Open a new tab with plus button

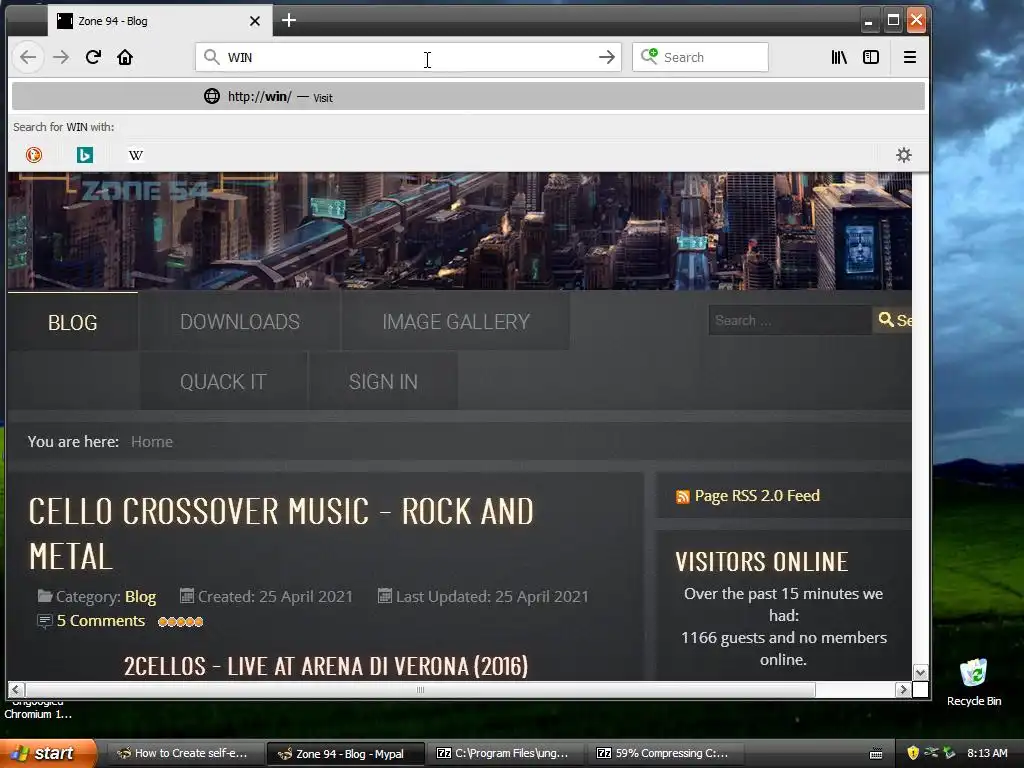pyautogui.click(x=289, y=20)
